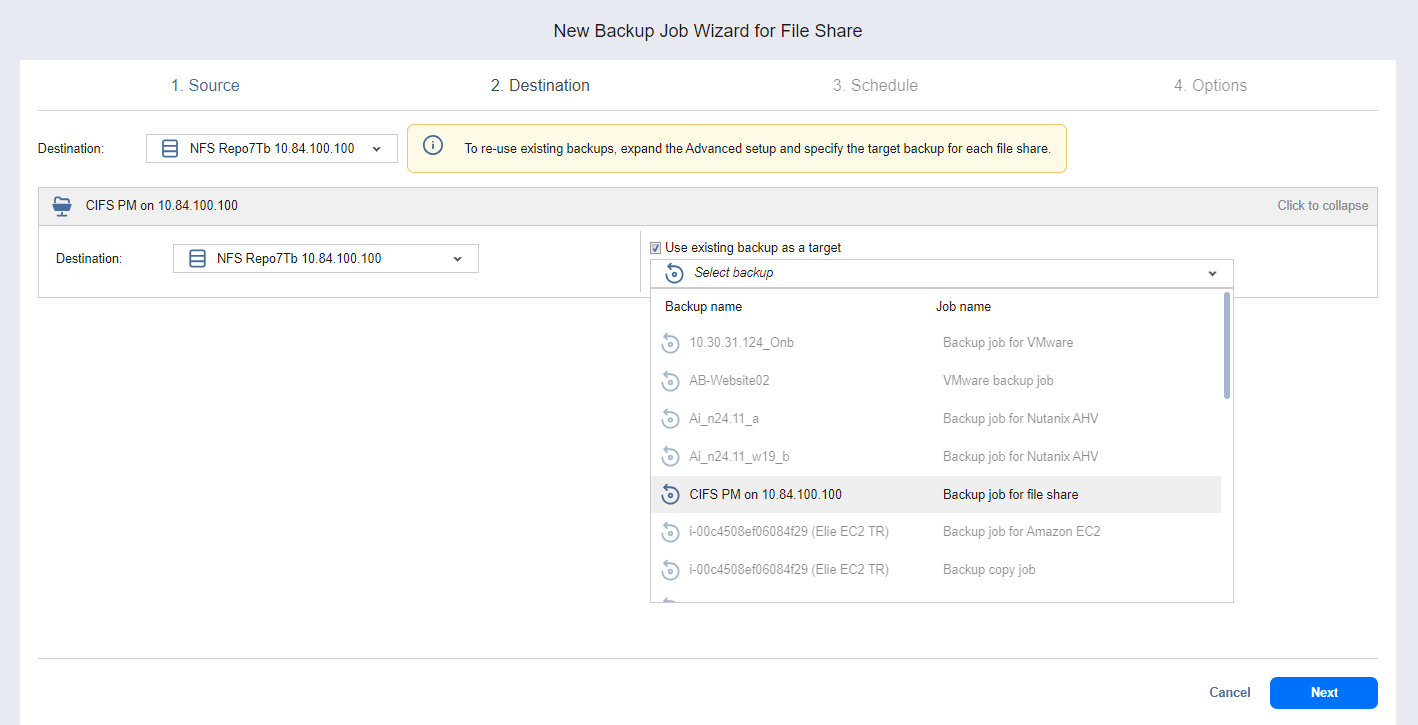Go to the 1. Source step
This screenshot has height=725, width=1418.
click(x=205, y=86)
